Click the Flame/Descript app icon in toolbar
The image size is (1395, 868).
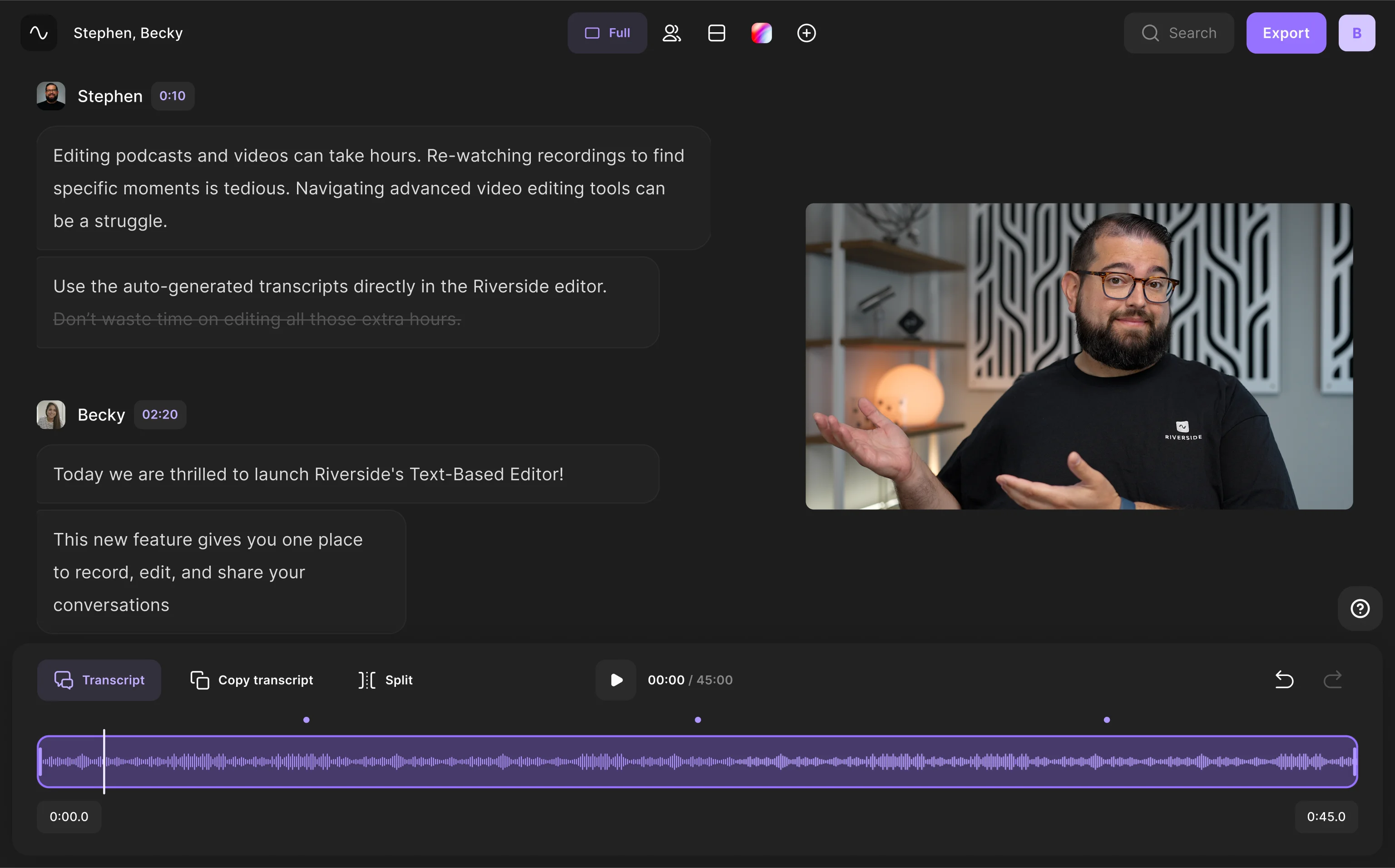pos(761,33)
